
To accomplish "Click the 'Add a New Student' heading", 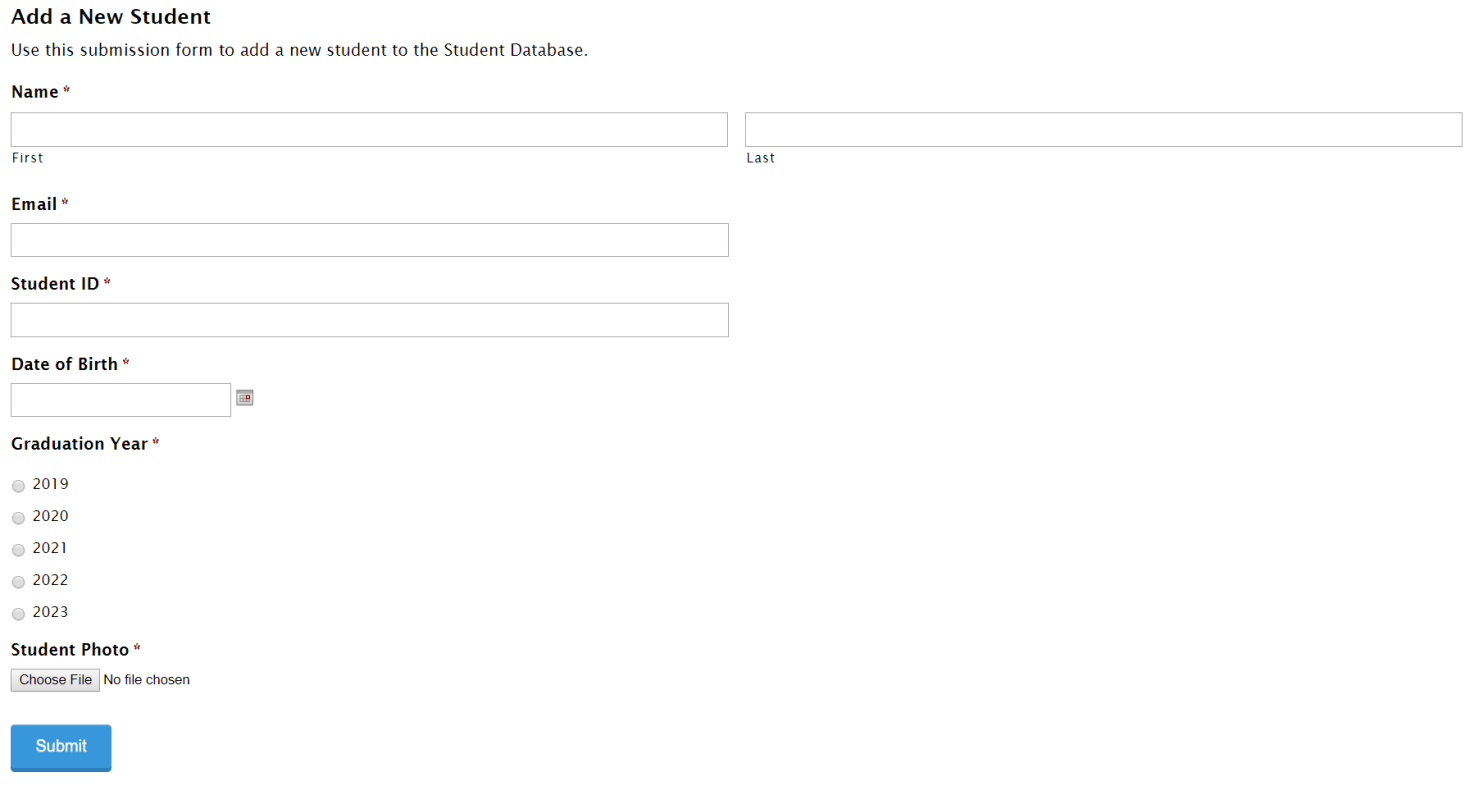I will point(110,17).
